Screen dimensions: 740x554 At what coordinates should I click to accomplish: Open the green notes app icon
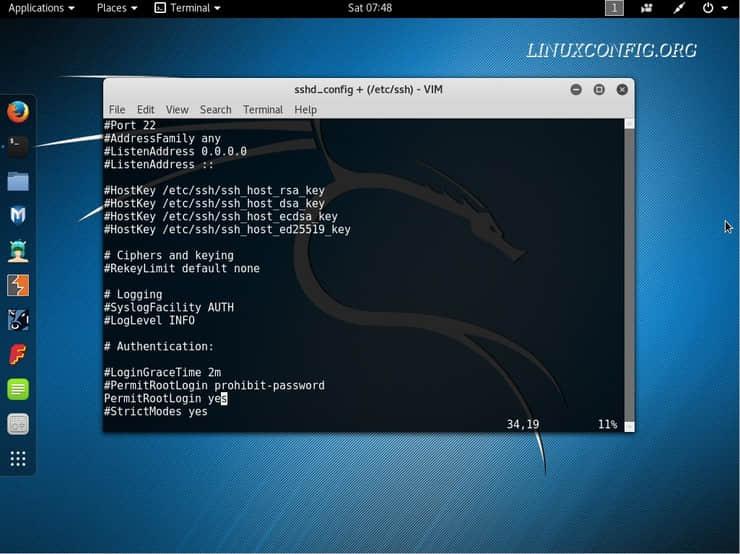pos(17,389)
